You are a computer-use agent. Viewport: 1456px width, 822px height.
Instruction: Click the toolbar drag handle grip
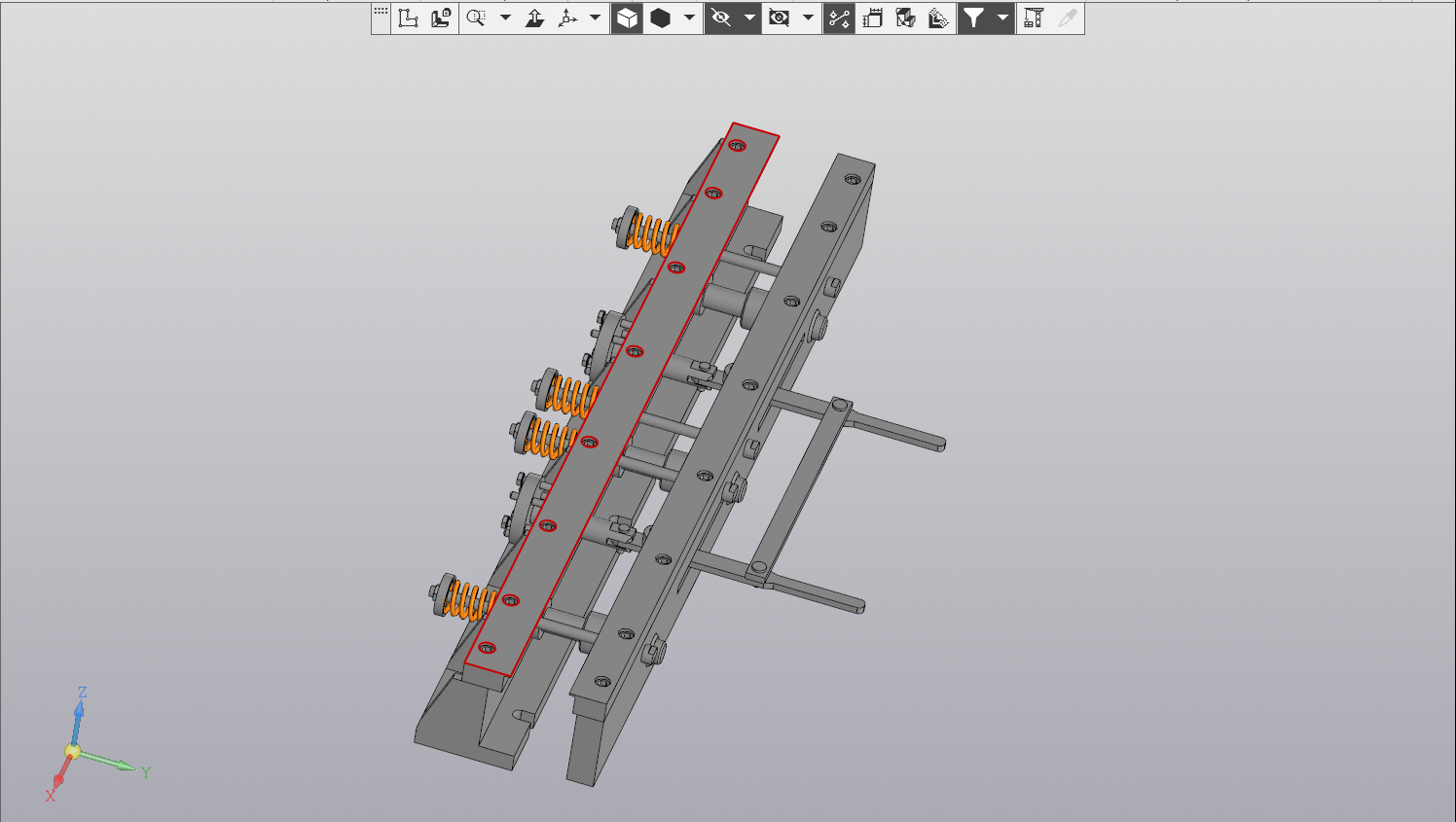pyautogui.click(x=381, y=12)
